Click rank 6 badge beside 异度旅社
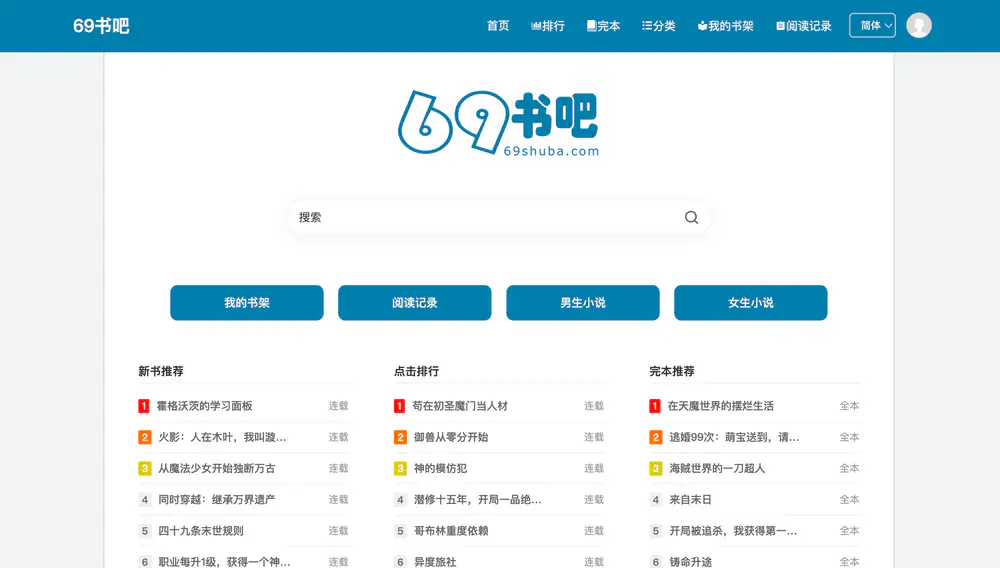This screenshot has height=568, width=1000. click(400, 562)
